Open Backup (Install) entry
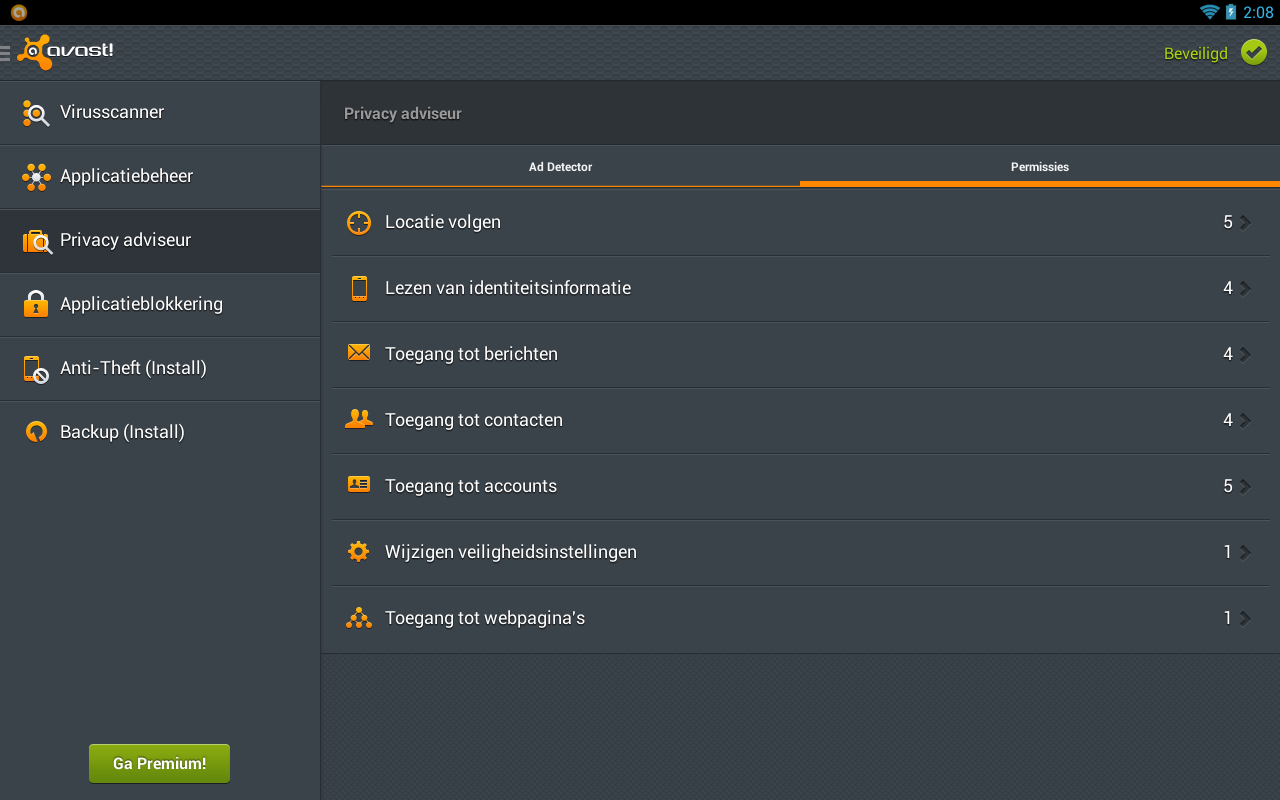Image resolution: width=1280 pixels, height=800 pixels. pos(160,432)
